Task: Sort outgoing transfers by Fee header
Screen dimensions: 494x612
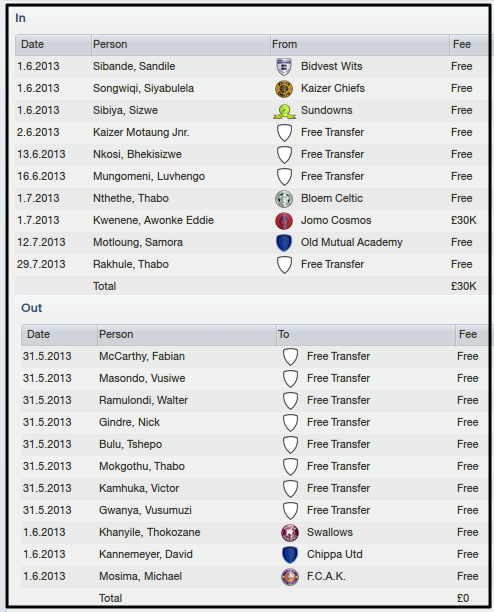Action: [471, 334]
